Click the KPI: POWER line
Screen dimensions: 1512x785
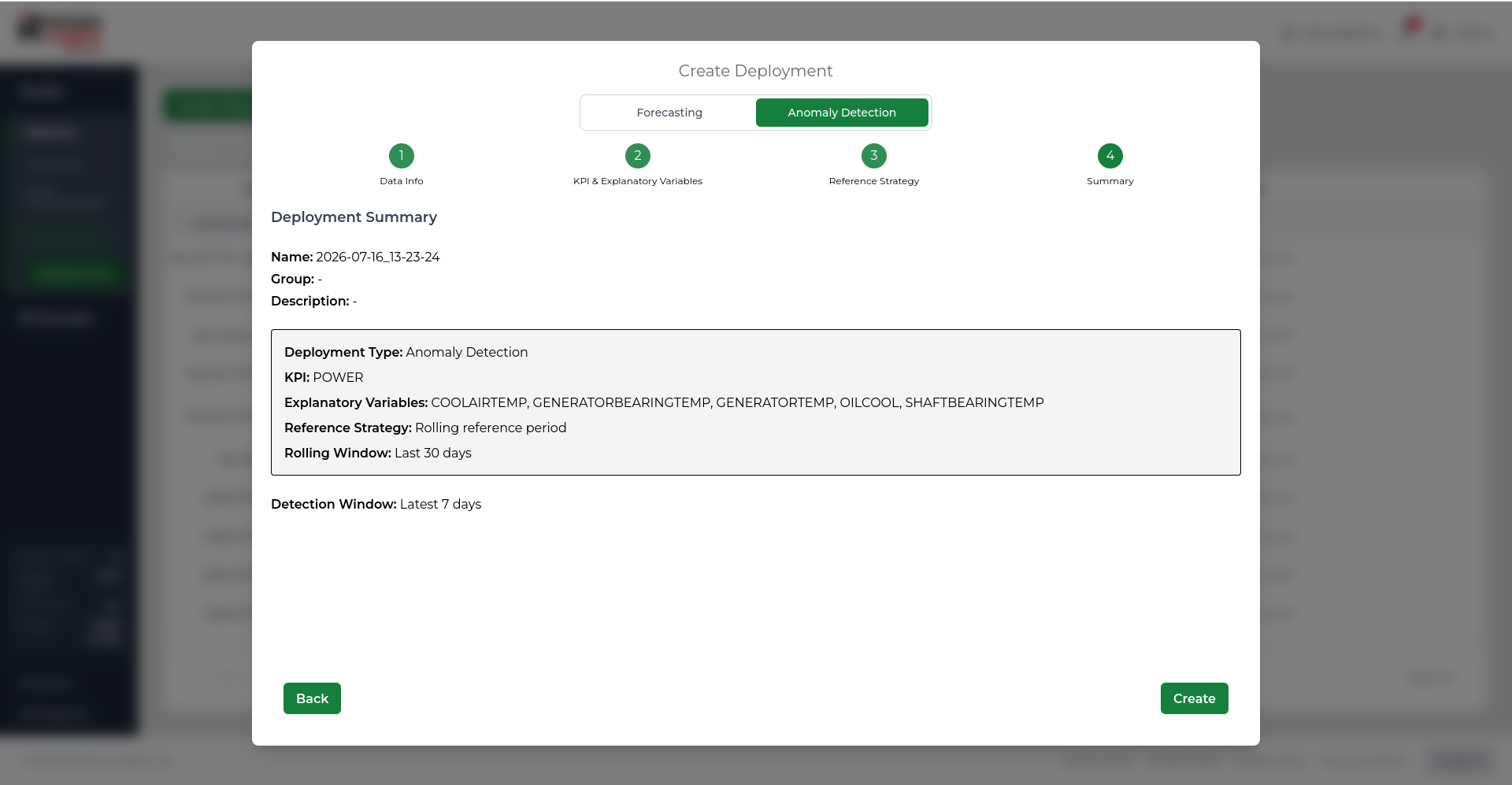[x=324, y=377]
